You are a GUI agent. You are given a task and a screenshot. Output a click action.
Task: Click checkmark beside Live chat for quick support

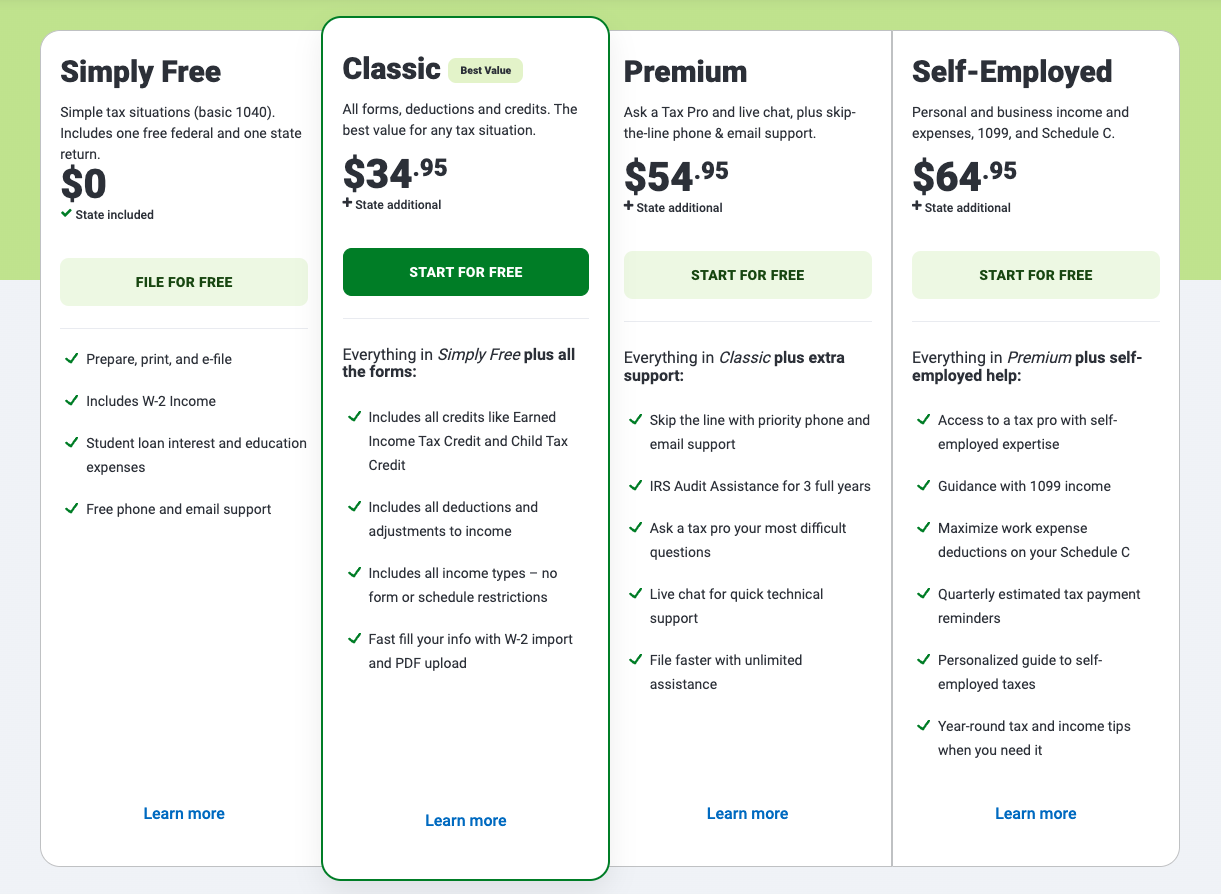click(x=635, y=593)
